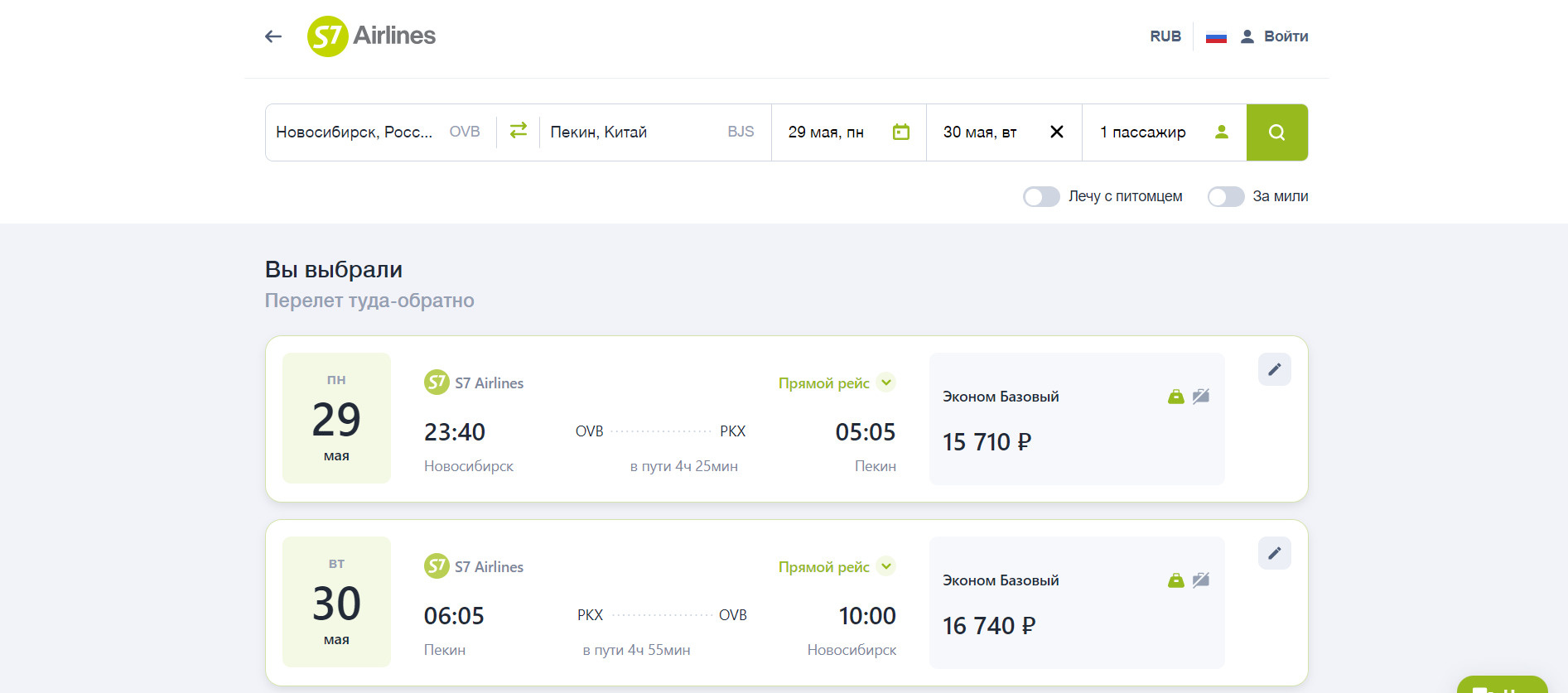
Task: Click Войти to sign in
Action: click(1275, 36)
